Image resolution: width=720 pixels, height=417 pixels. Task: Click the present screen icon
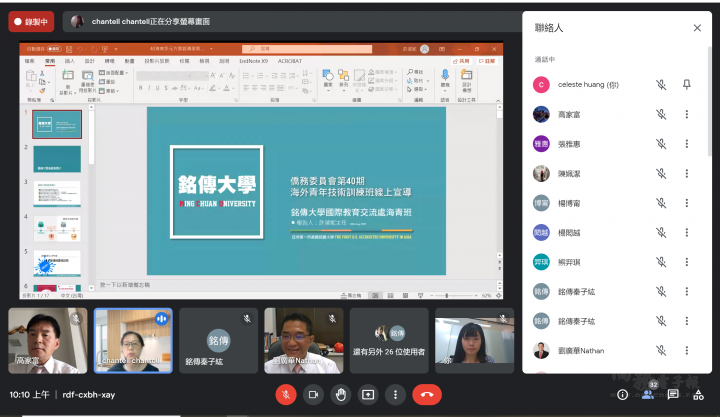368,394
